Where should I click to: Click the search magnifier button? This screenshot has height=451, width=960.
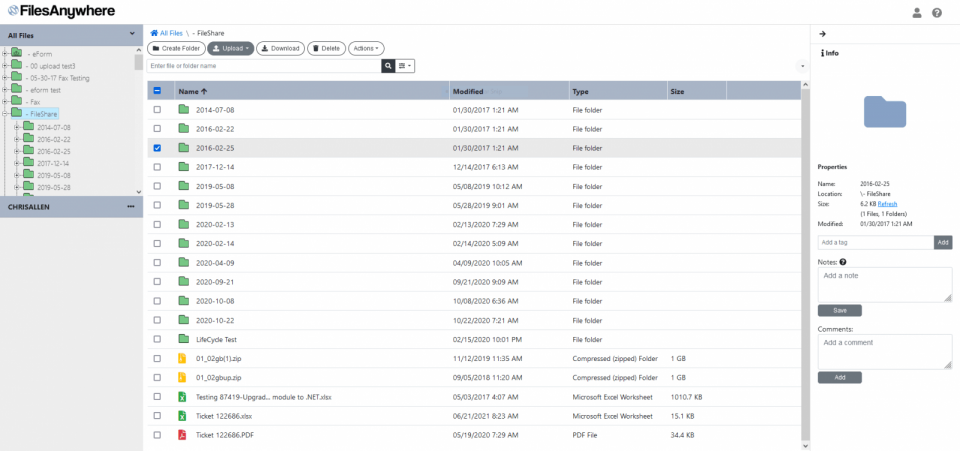[388, 66]
